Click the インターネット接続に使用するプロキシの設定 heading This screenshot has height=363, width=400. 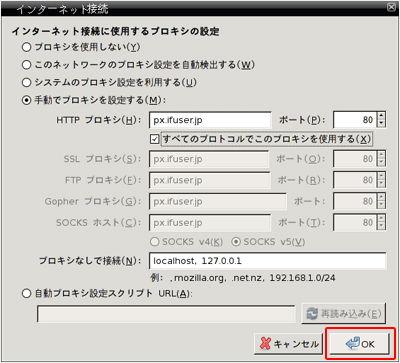coord(116,32)
